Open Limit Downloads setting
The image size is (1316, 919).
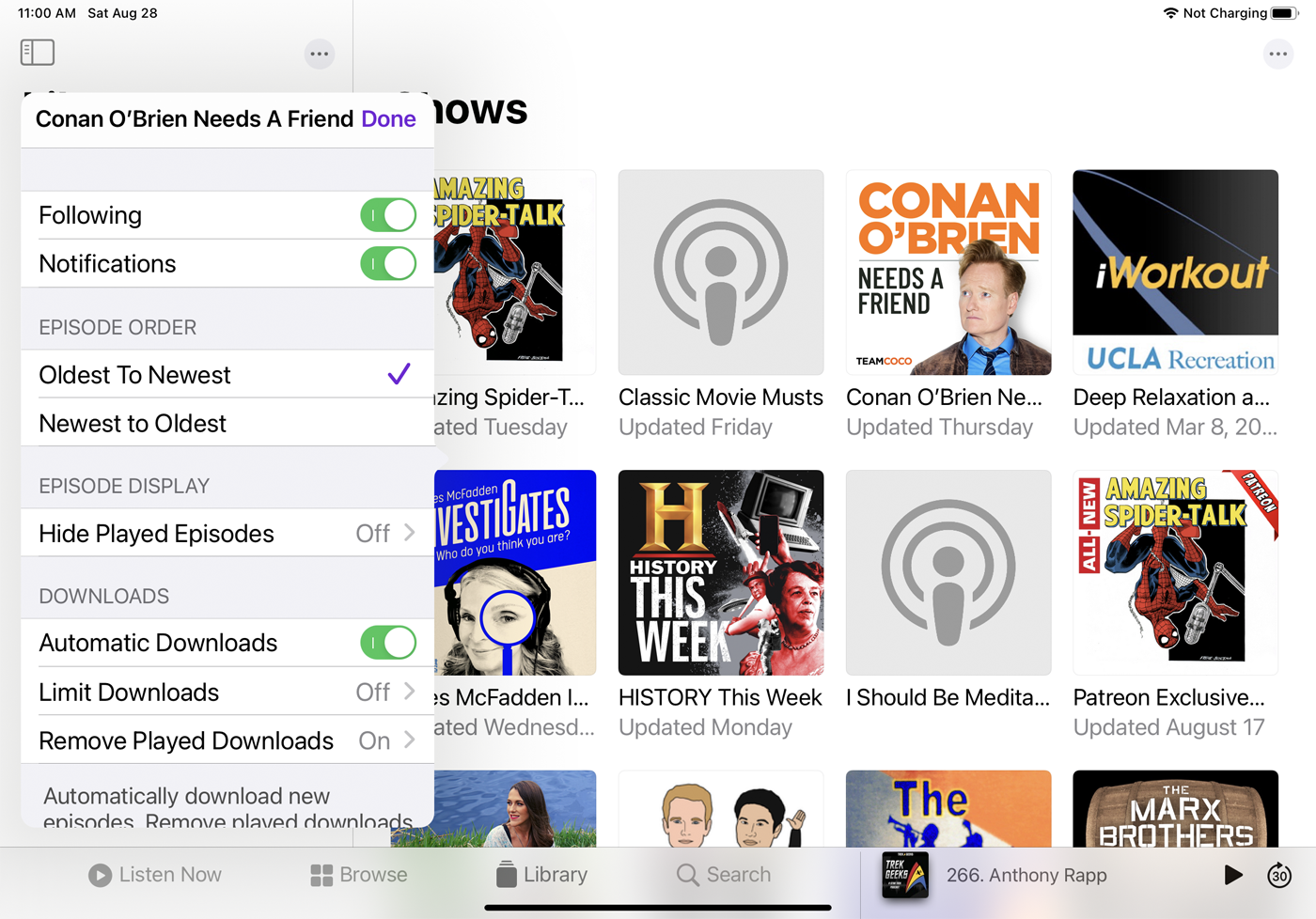(x=227, y=693)
